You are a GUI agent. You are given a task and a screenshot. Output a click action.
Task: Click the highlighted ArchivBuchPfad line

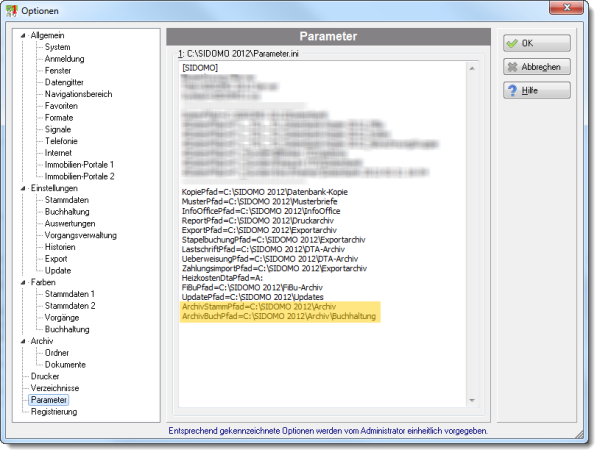tap(279, 316)
